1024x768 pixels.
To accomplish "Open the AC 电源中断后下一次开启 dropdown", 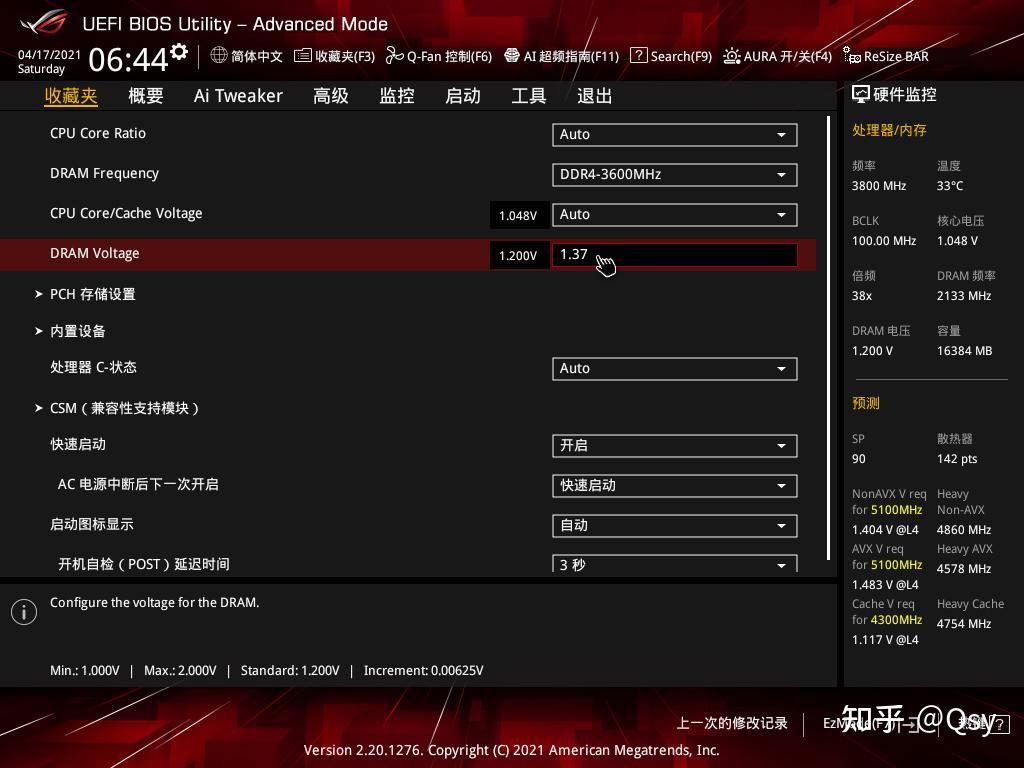I will click(675, 485).
